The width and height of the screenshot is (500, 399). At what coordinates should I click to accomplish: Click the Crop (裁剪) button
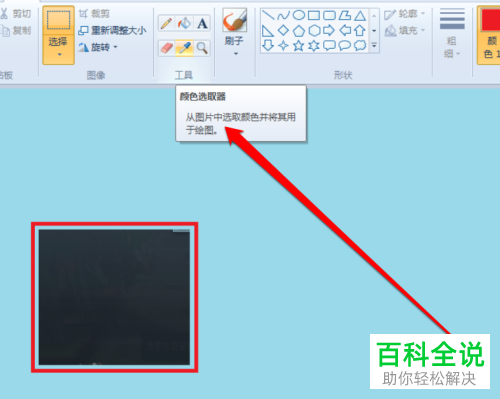click(x=94, y=14)
